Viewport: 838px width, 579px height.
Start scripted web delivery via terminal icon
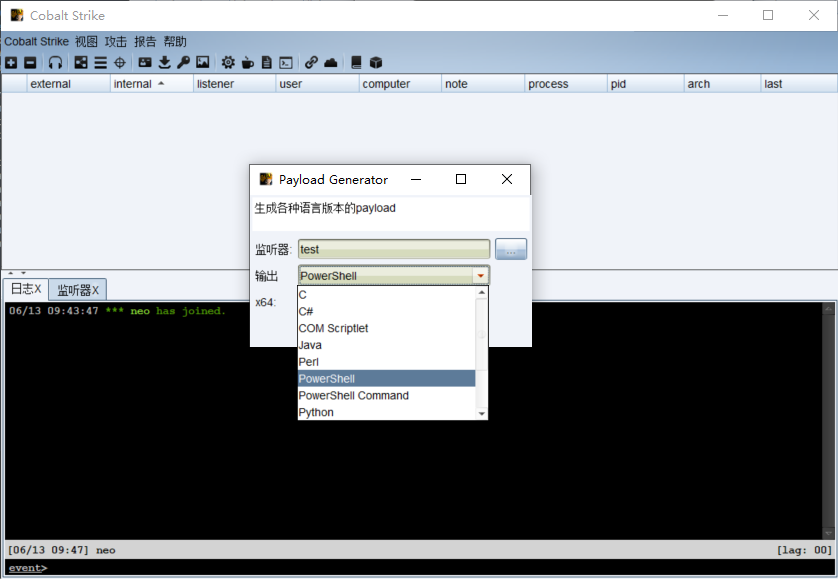[x=286, y=63]
